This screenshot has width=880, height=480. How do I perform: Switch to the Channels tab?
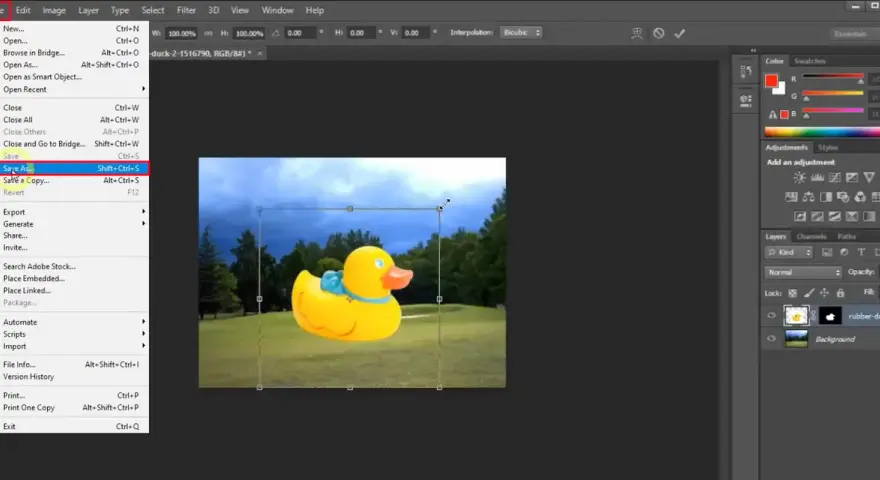812,237
